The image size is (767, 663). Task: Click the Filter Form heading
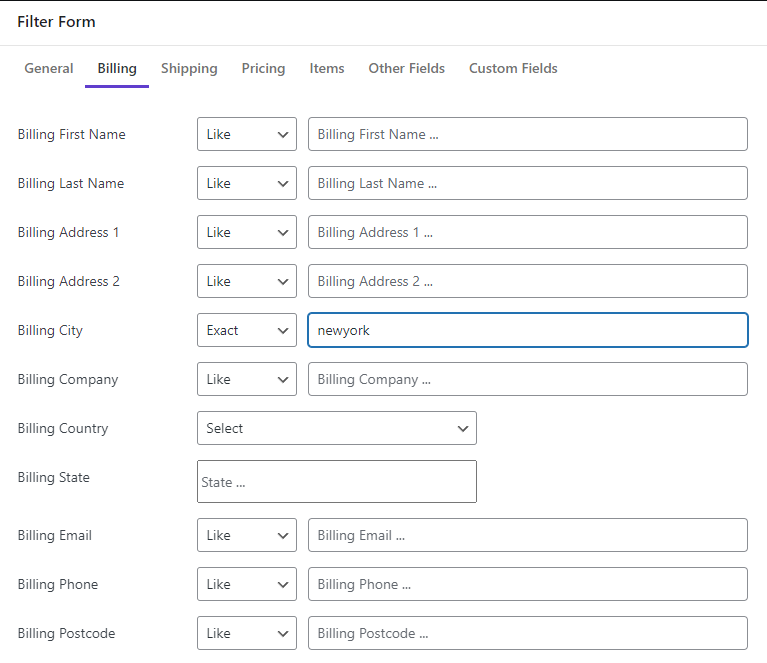(56, 22)
